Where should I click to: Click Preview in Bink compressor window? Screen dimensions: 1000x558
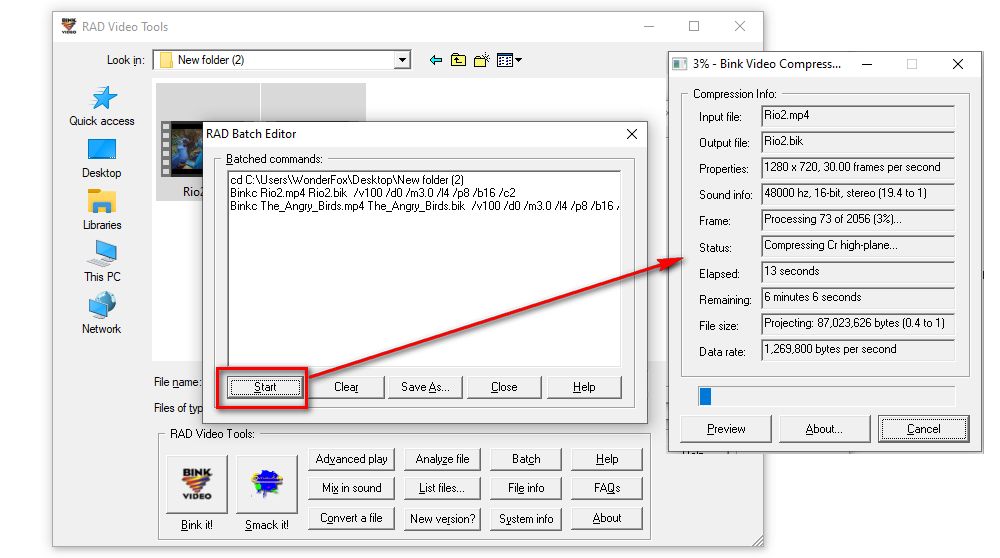pos(726,429)
